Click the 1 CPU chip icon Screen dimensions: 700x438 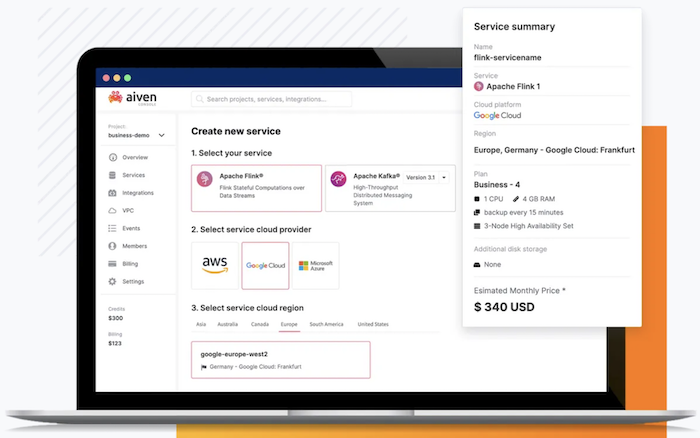tap(477, 199)
